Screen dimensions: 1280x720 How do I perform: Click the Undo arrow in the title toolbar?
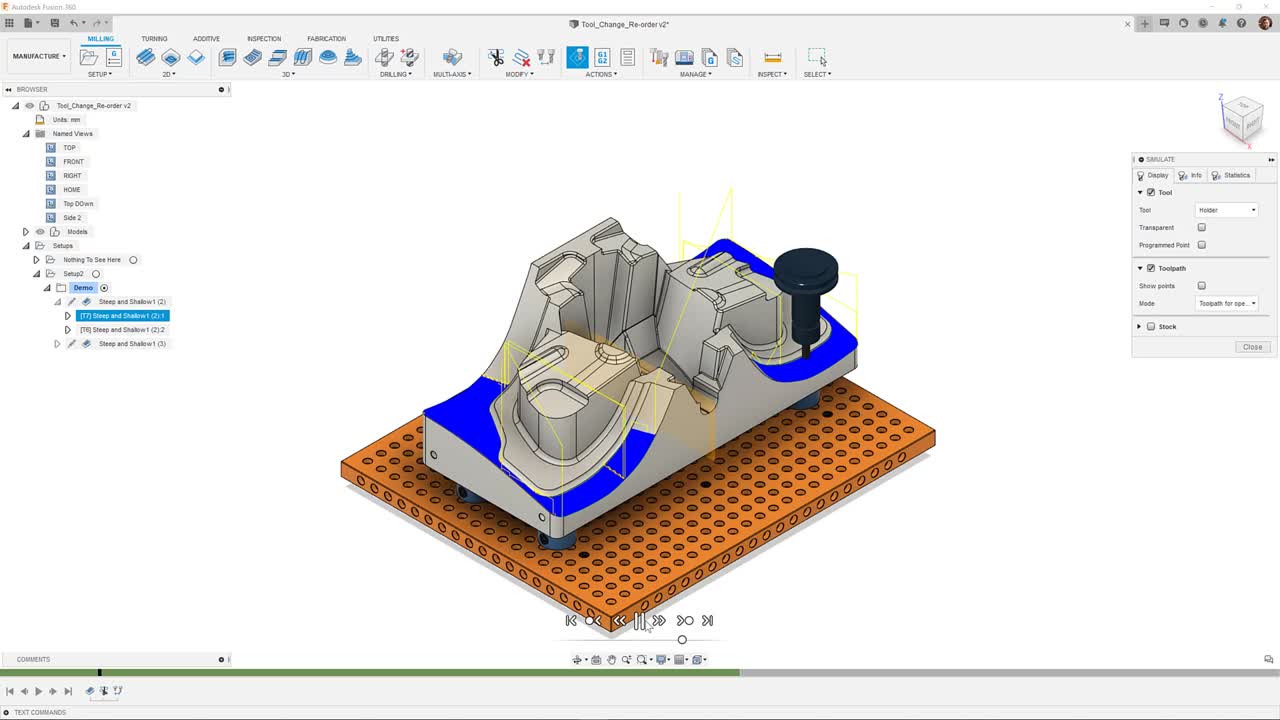point(73,23)
